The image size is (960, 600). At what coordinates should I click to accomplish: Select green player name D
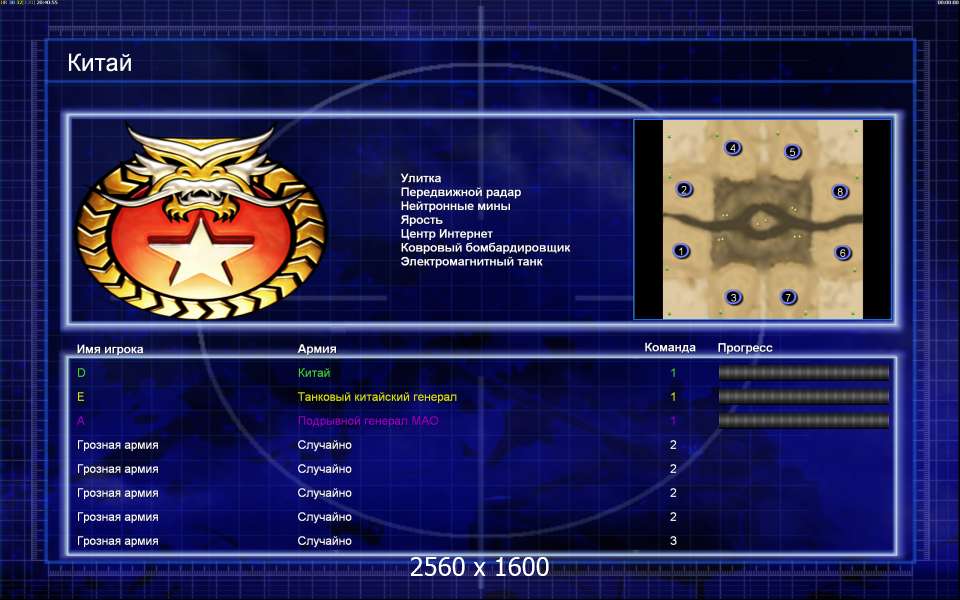click(81, 373)
